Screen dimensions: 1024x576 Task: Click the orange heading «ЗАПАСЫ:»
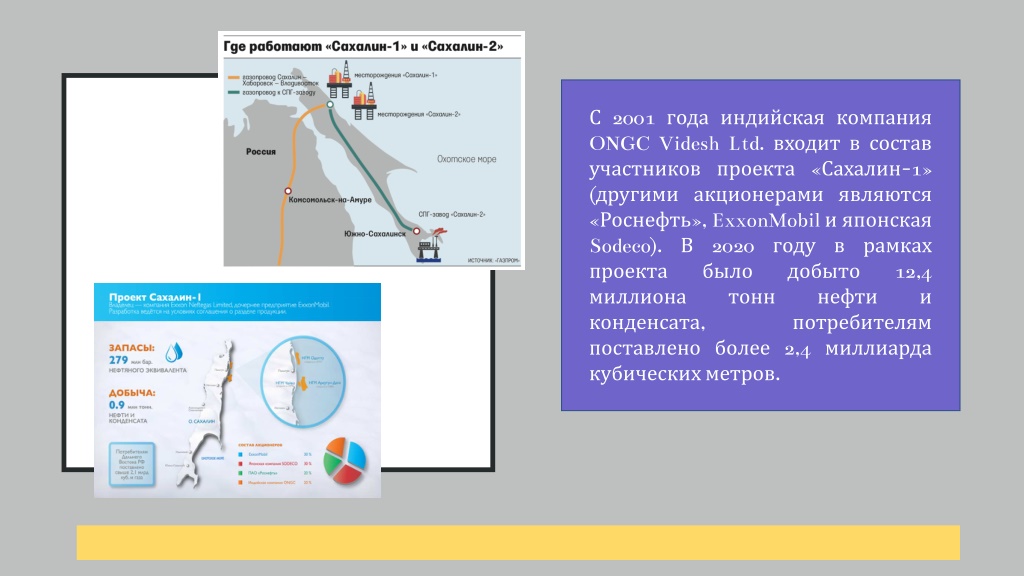coord(132,348)
